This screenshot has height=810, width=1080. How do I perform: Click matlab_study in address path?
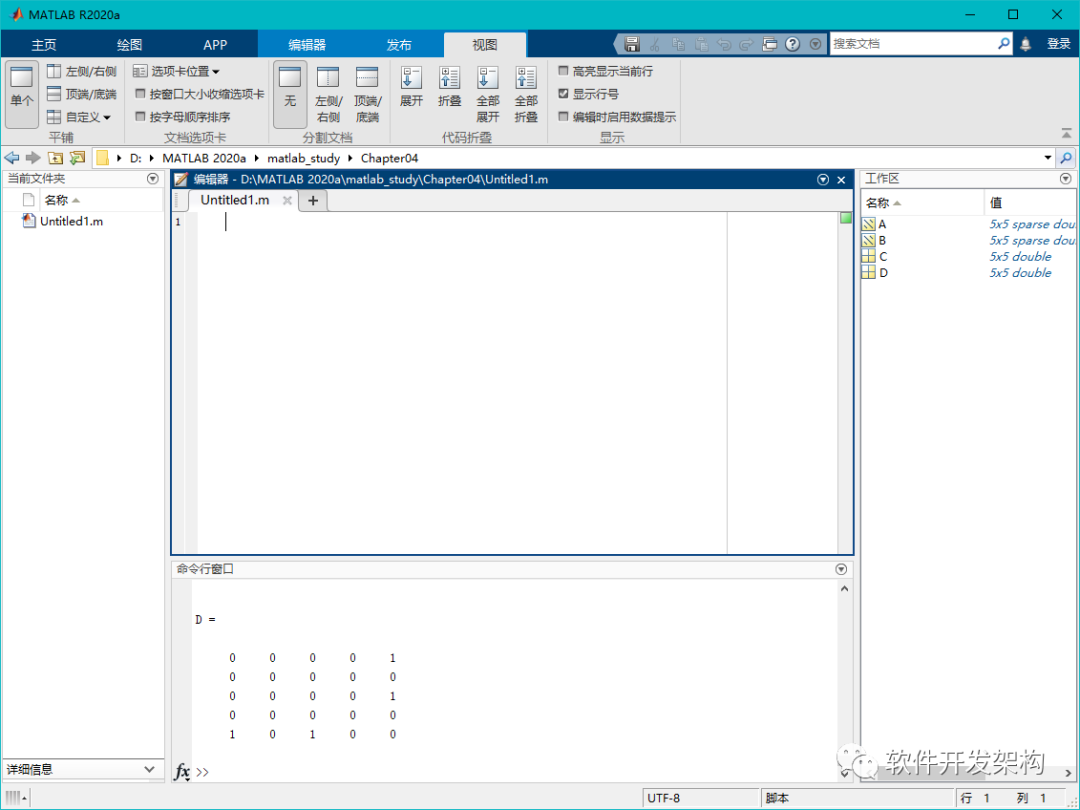304,158
